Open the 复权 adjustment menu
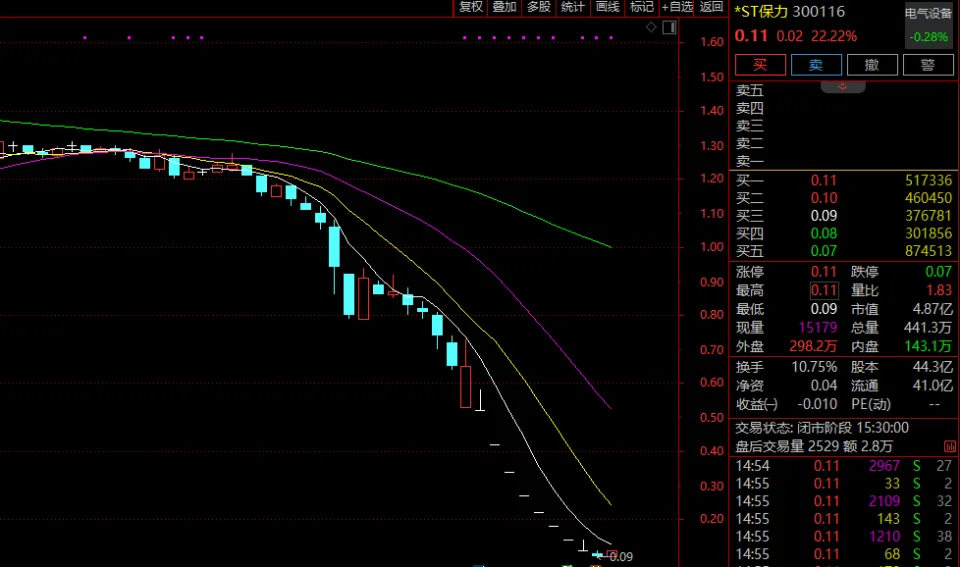Image resolution: width=960 pixels, height=567 pixels. click(471, 7)
